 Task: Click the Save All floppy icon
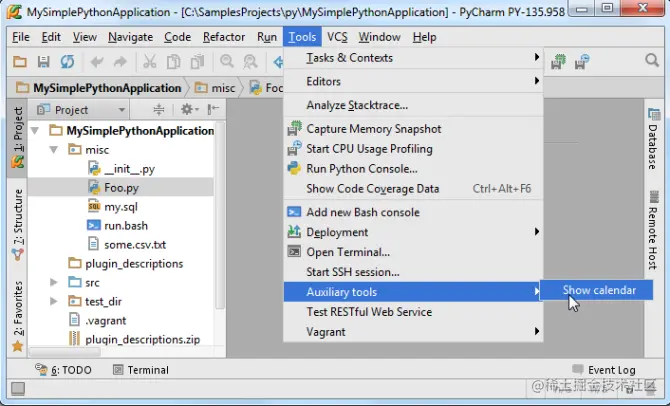pyautogui.click(x=43, y=62)
